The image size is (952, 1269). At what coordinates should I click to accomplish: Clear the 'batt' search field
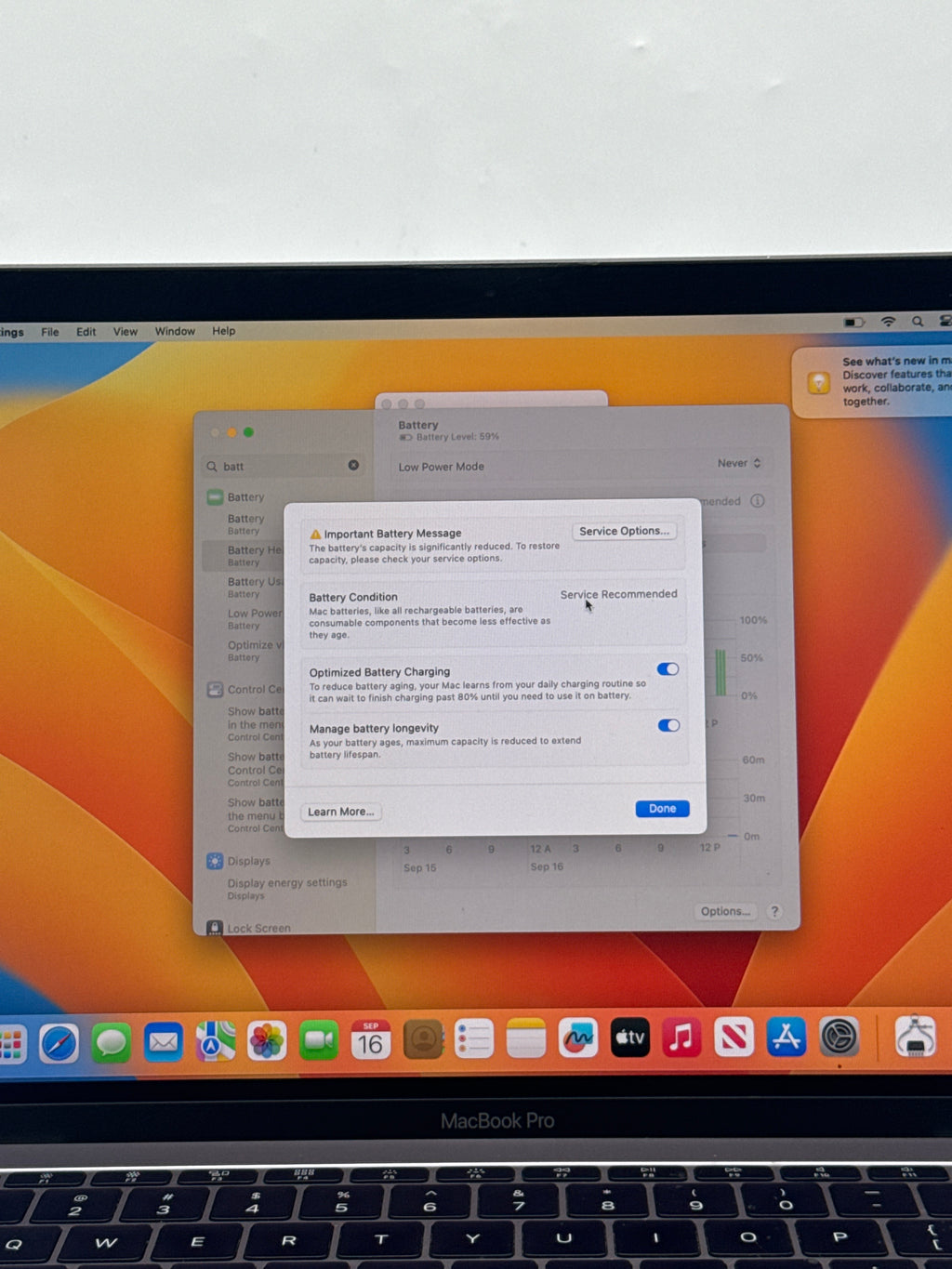coord(353,465)
